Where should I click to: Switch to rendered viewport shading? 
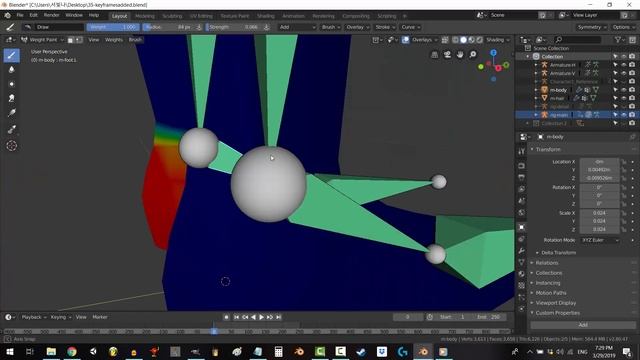click(480, 40)
